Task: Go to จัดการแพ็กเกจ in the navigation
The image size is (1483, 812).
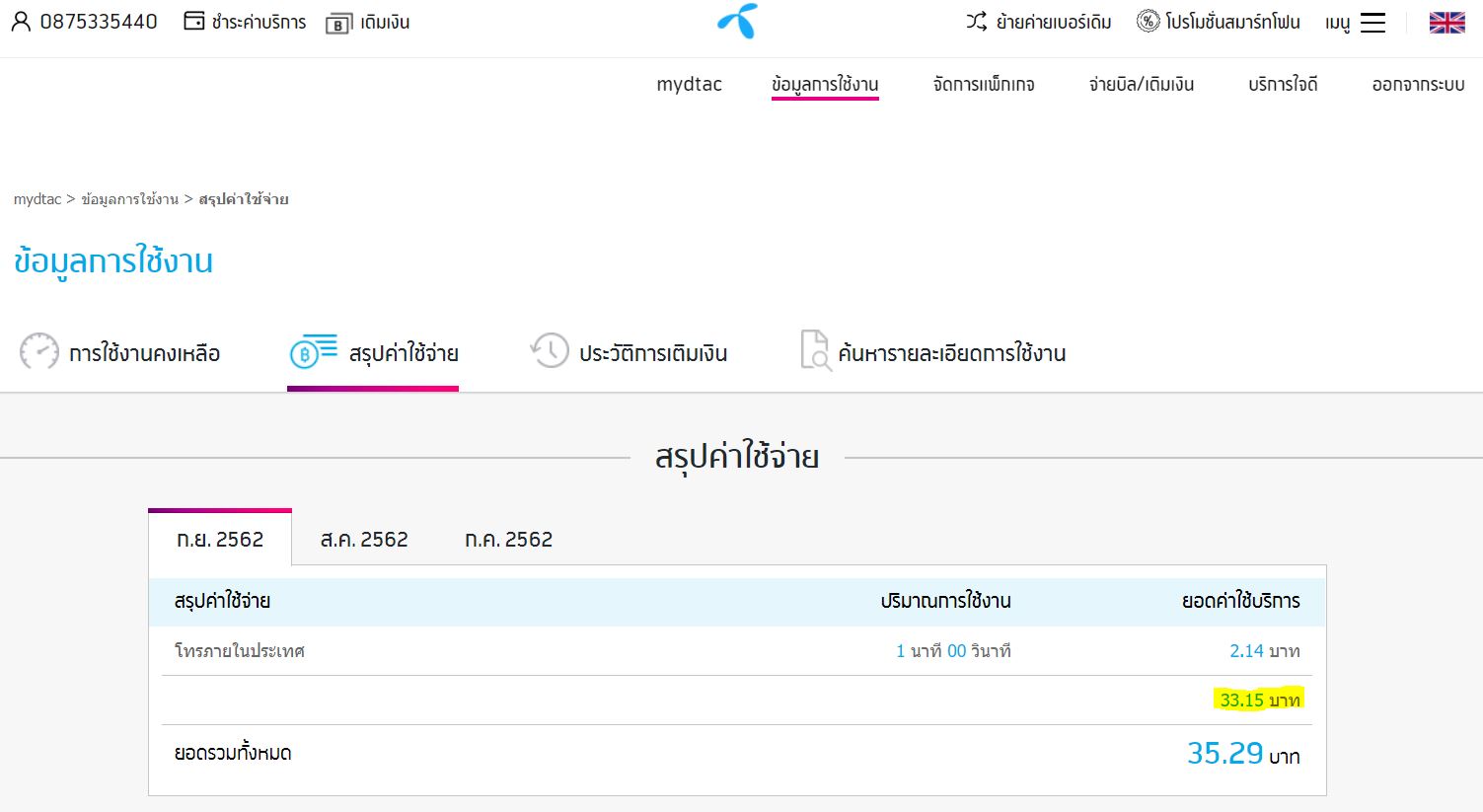Action: [984, 84]
